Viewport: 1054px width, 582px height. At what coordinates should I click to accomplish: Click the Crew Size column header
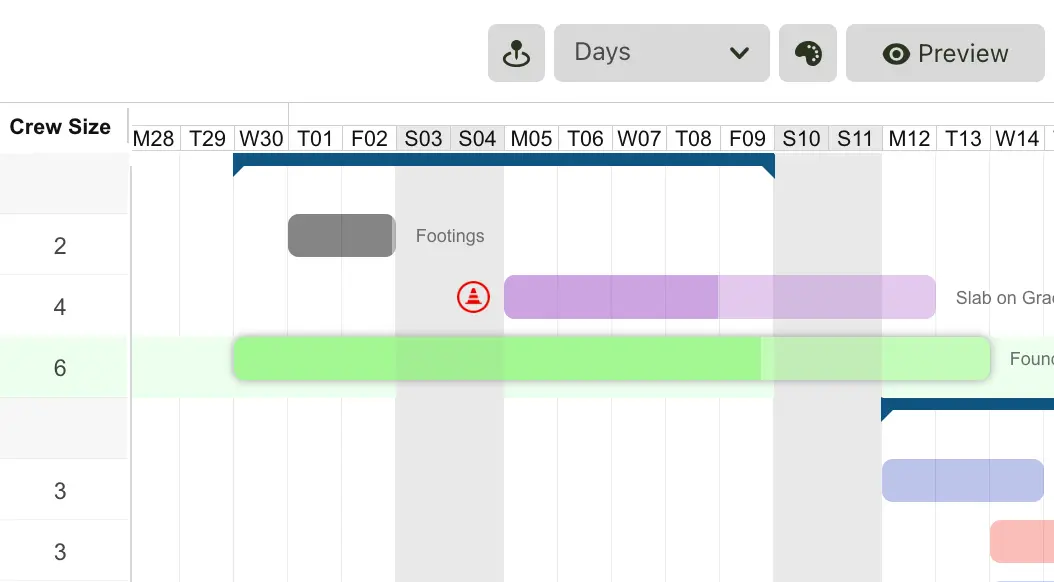pos(60,126)
